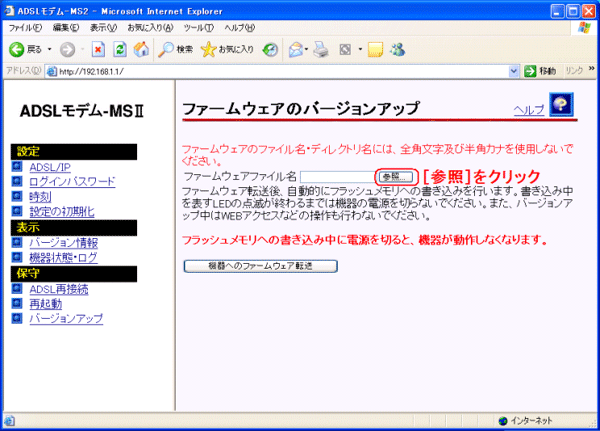Image resolution: width=600 pixels, height=431 pixels.
Task: Open the ファイル(F) menu
Action: click(x=25, y=27)
